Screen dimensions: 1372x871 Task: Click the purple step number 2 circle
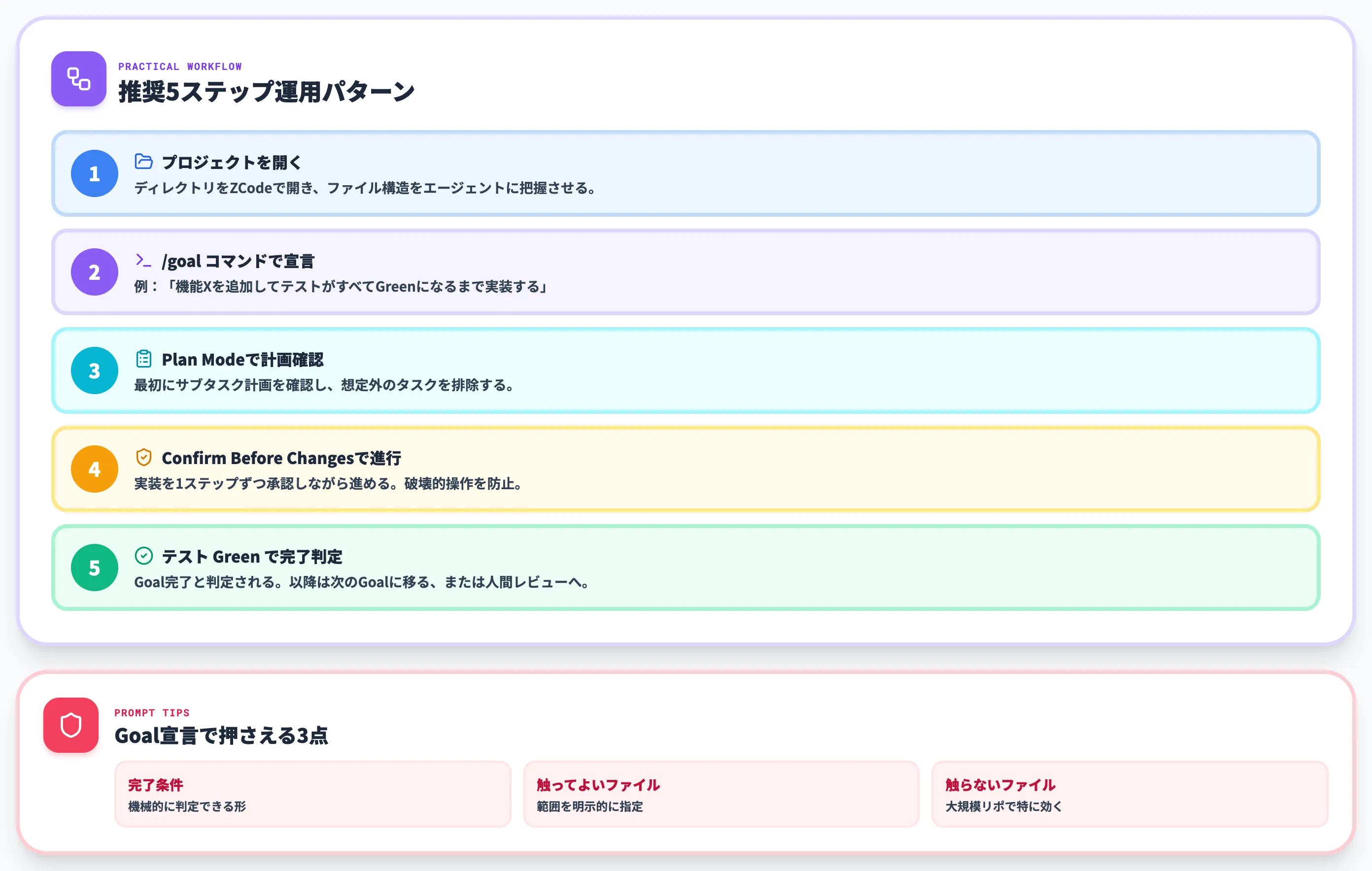[95, 272]
